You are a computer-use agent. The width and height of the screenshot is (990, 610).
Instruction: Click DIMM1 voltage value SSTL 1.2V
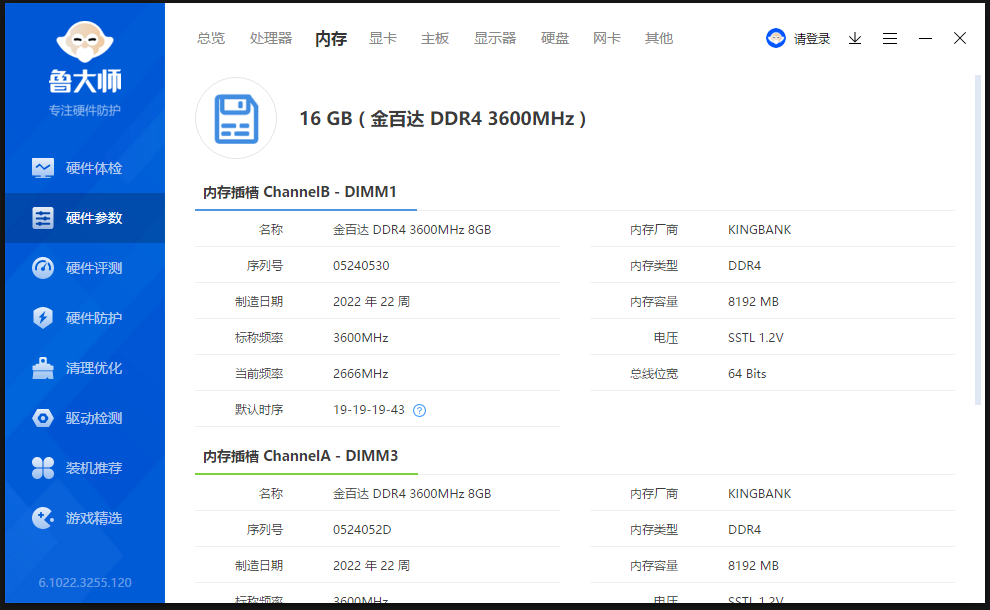tap(756, 338)
